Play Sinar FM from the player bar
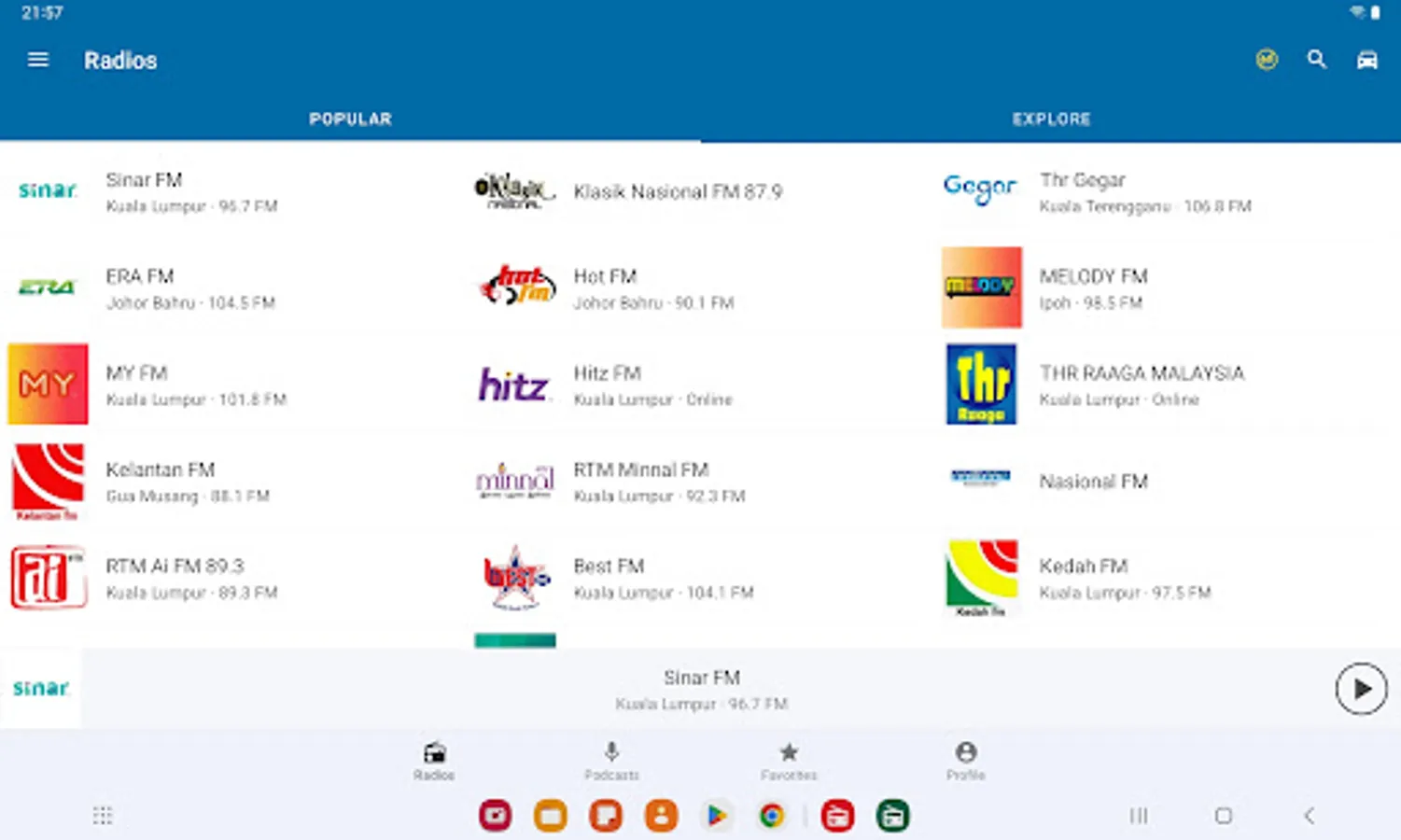 1361,689
